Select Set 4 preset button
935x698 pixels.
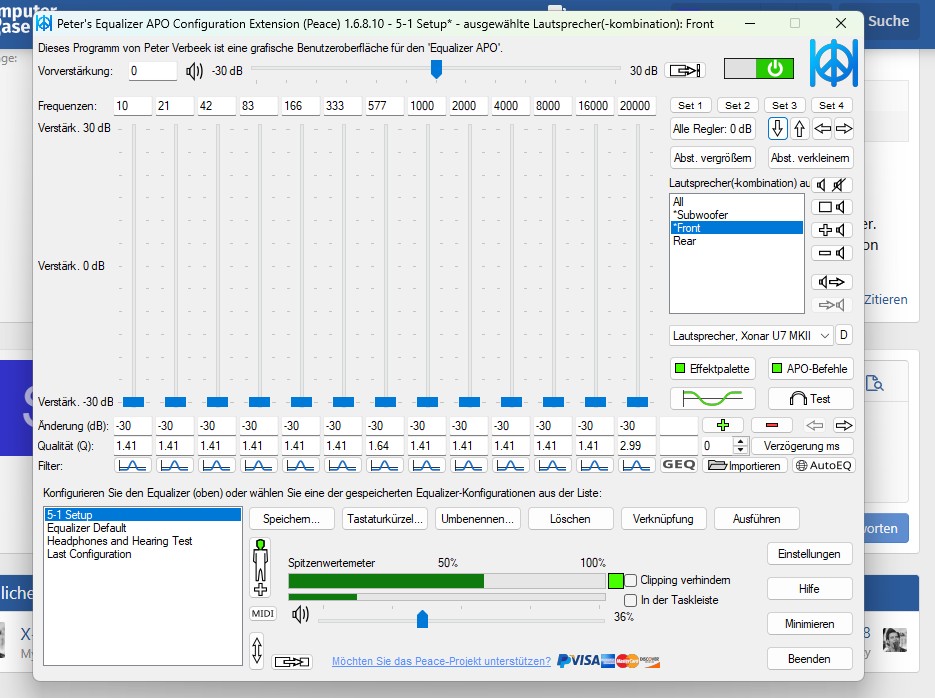pos(832,106)
